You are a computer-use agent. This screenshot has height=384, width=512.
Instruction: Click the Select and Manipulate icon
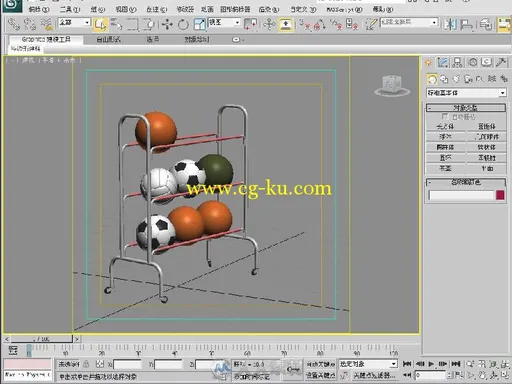point(269,25)
